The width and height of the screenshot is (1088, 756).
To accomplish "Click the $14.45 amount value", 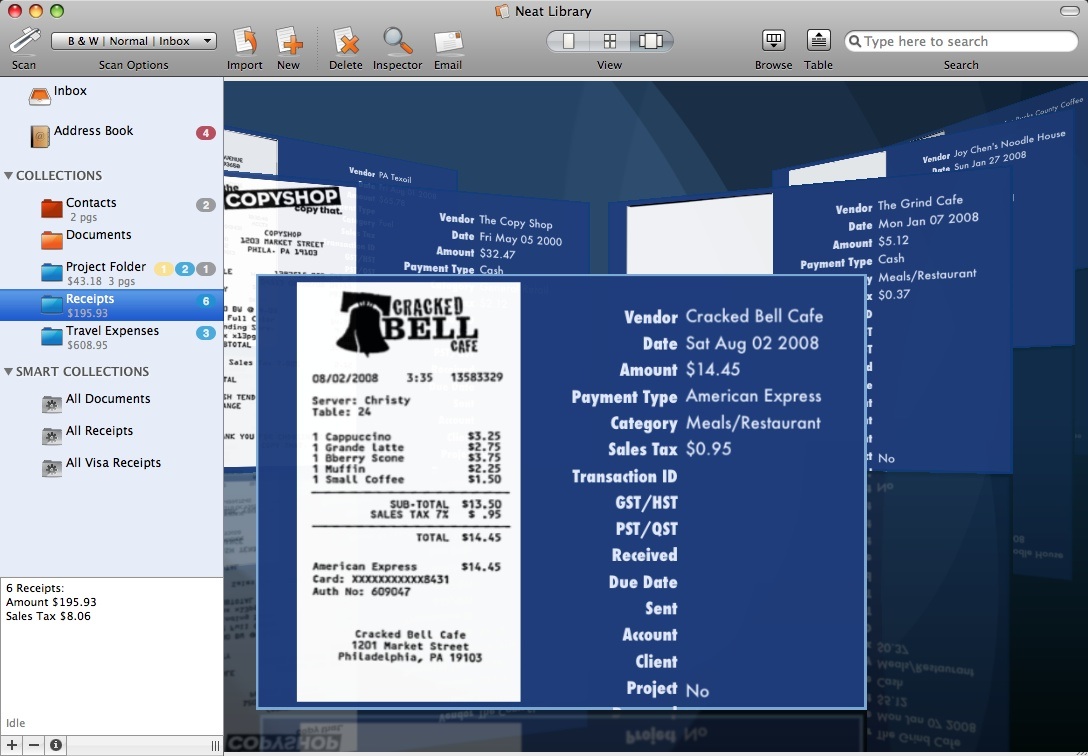I will click(713, 370).
